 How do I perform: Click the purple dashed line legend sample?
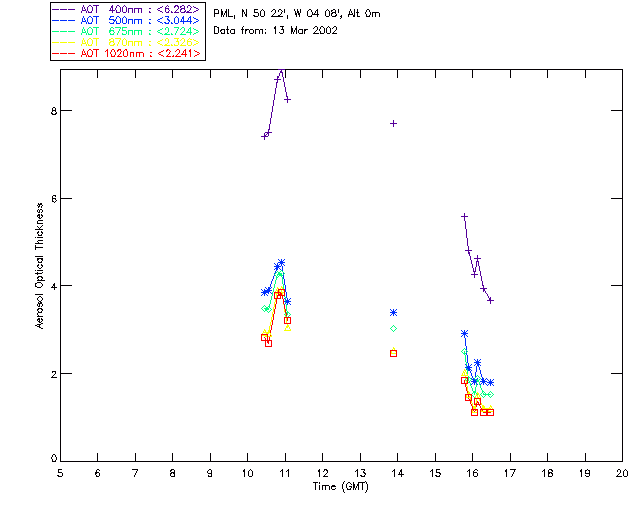(x=64, y=9)
